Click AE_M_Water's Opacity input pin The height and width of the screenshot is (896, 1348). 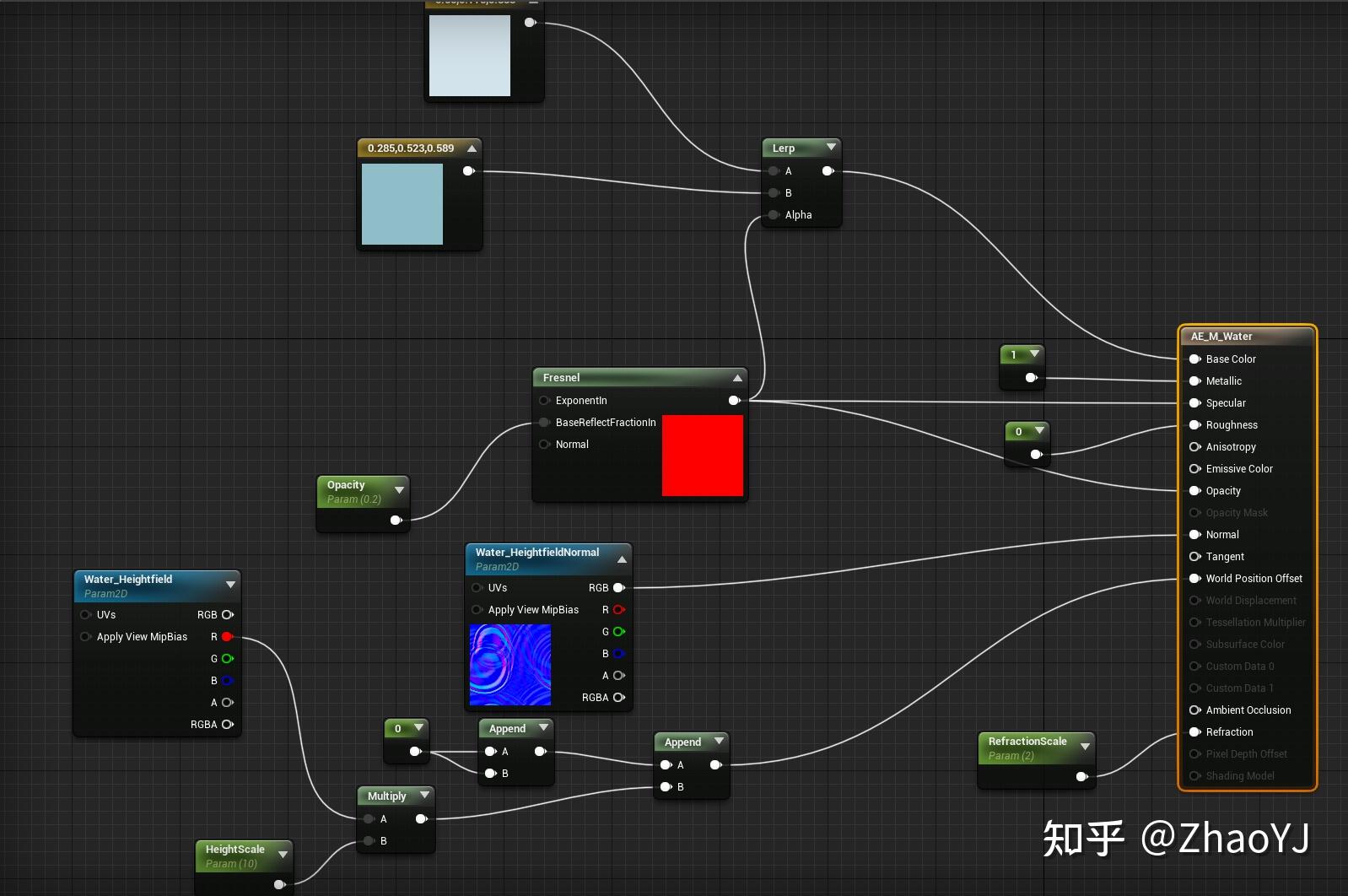1195,491
